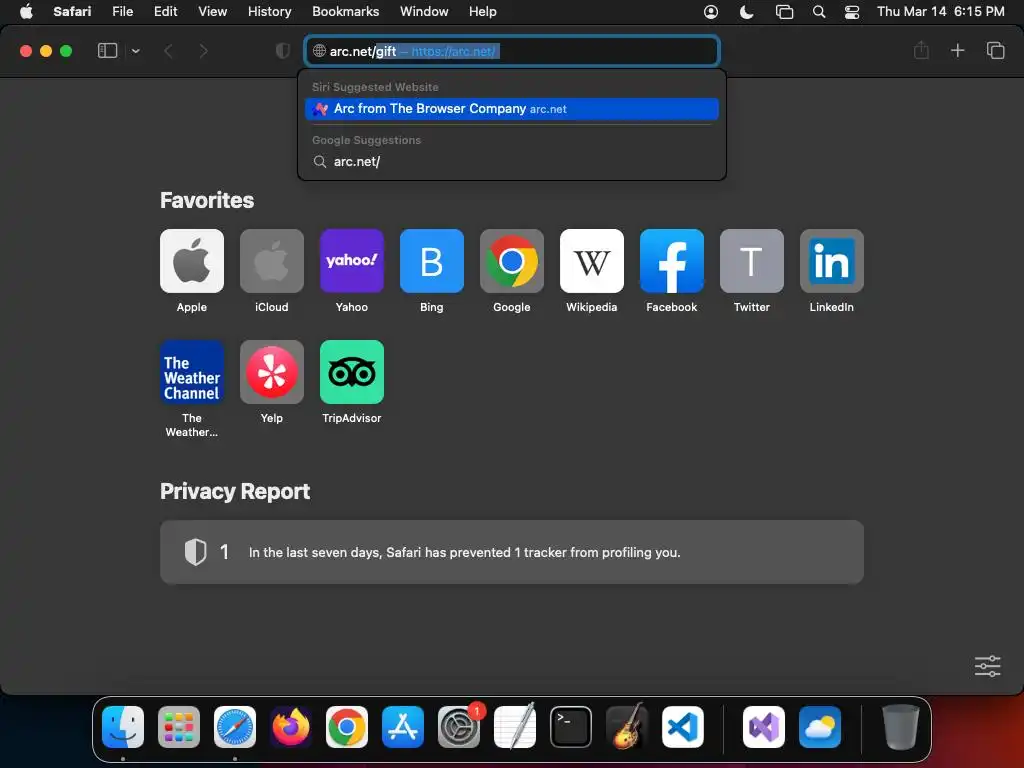The height and width of the screenshot is (768, 1024).
Task: Open the Wikipedia favorite tile
Action: click(x=592, y=261)
